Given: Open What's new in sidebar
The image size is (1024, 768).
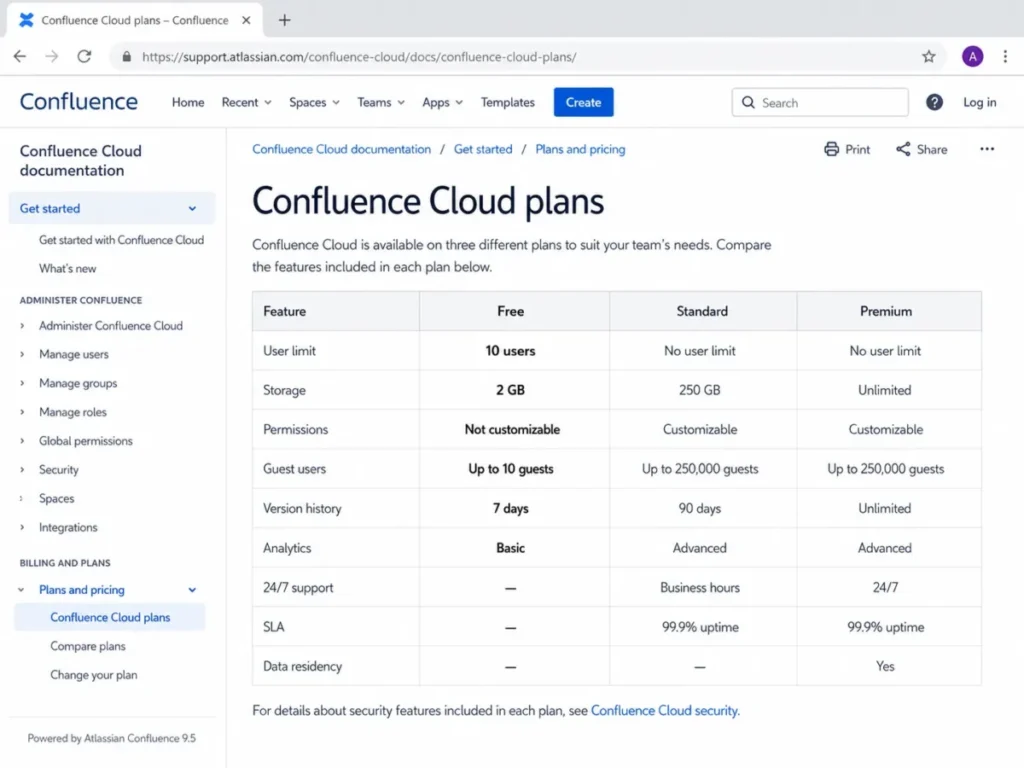Looking at the screenshot, I should click(67, 268).
